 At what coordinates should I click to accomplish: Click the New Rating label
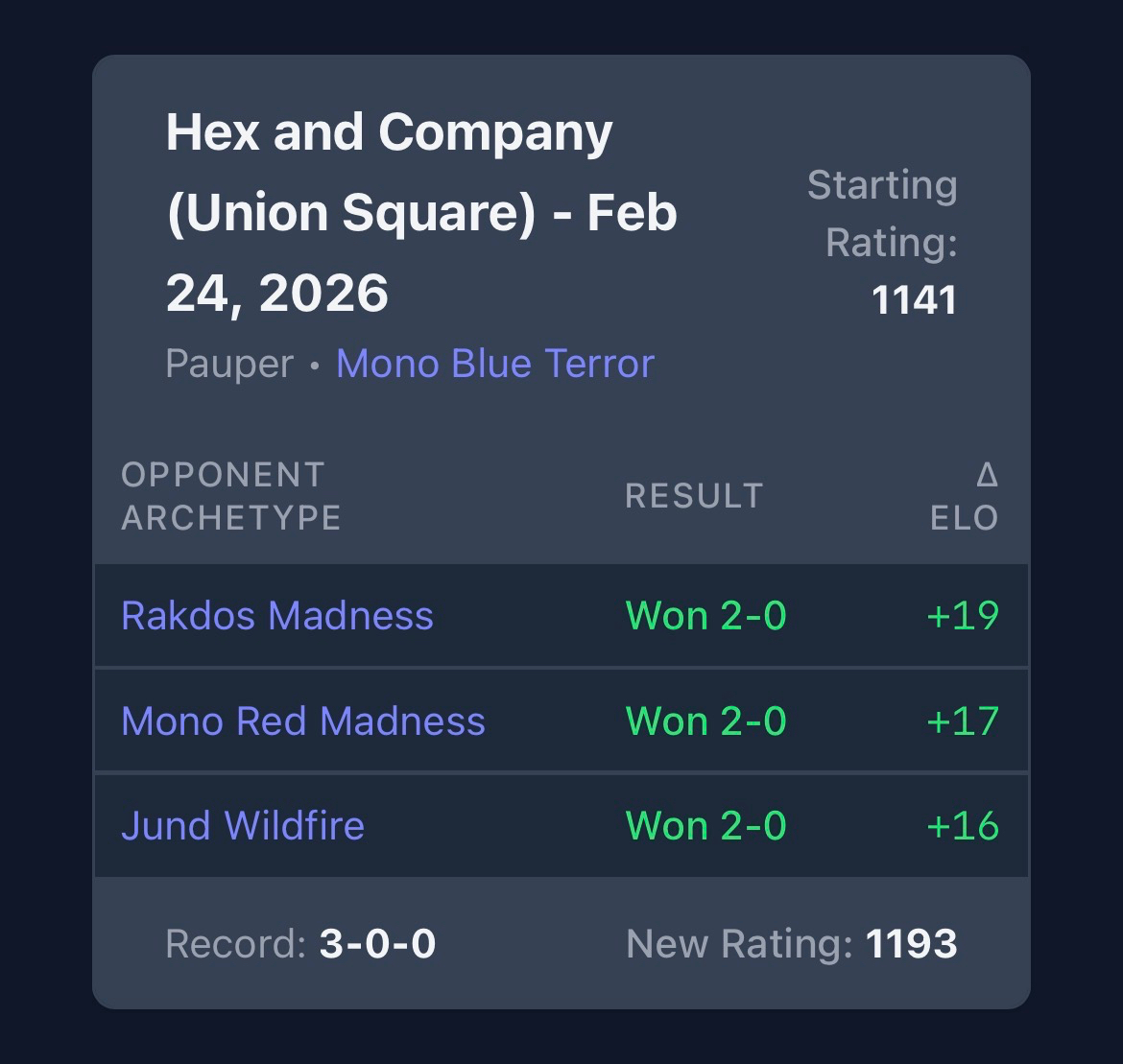coord(739,944)
